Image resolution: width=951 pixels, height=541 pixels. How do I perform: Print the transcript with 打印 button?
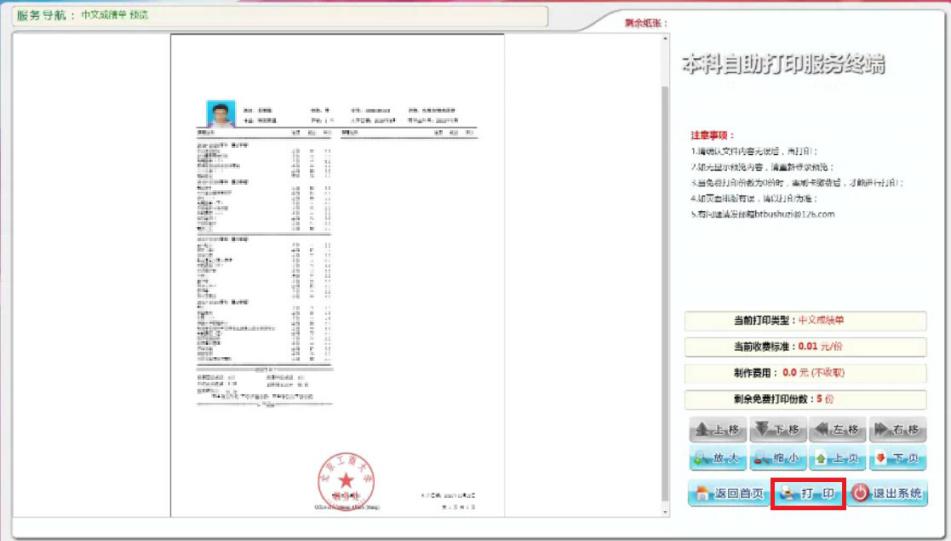[809, 494]
